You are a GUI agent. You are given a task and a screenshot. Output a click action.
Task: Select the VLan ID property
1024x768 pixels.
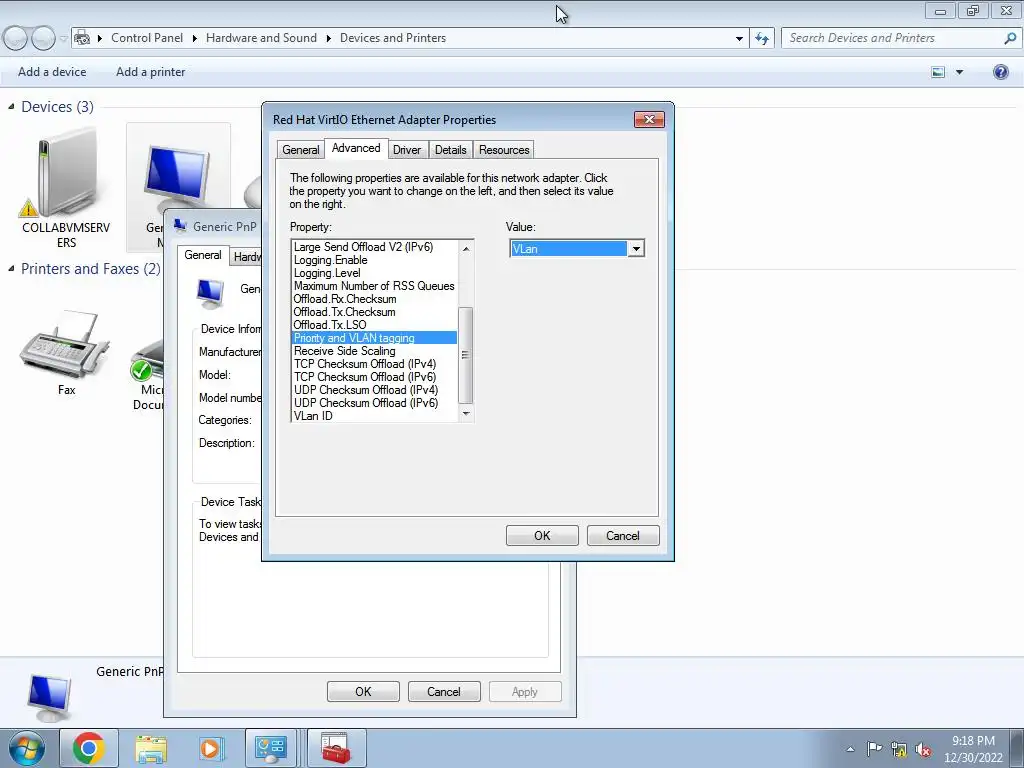pyautogui.click(x=374, y=416)
